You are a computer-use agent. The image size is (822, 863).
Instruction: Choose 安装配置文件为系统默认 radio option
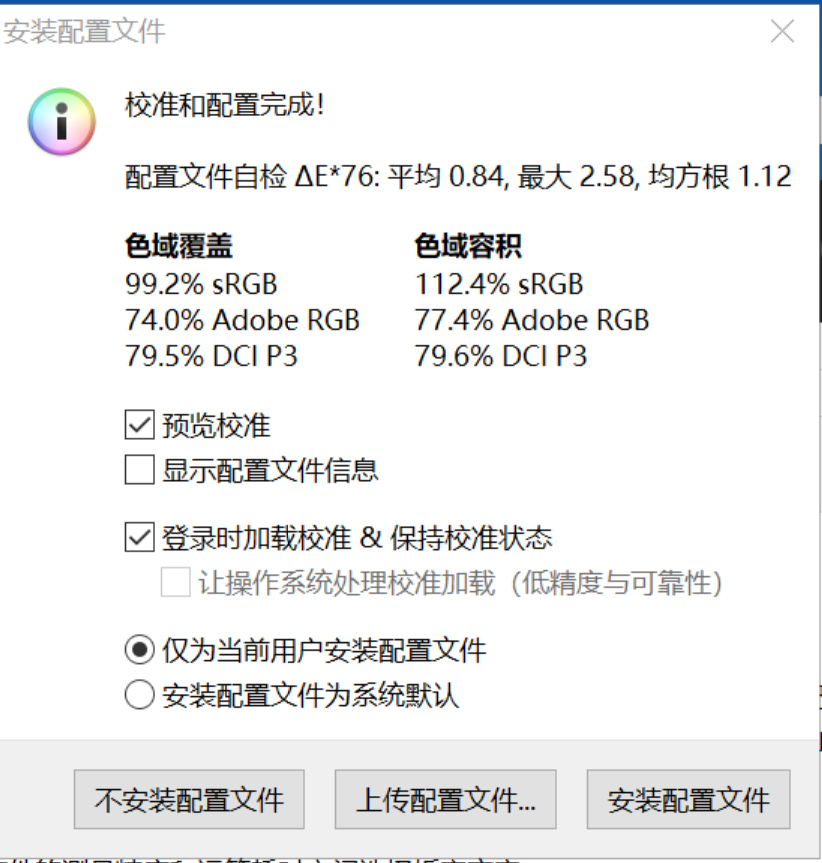[139, 695]
